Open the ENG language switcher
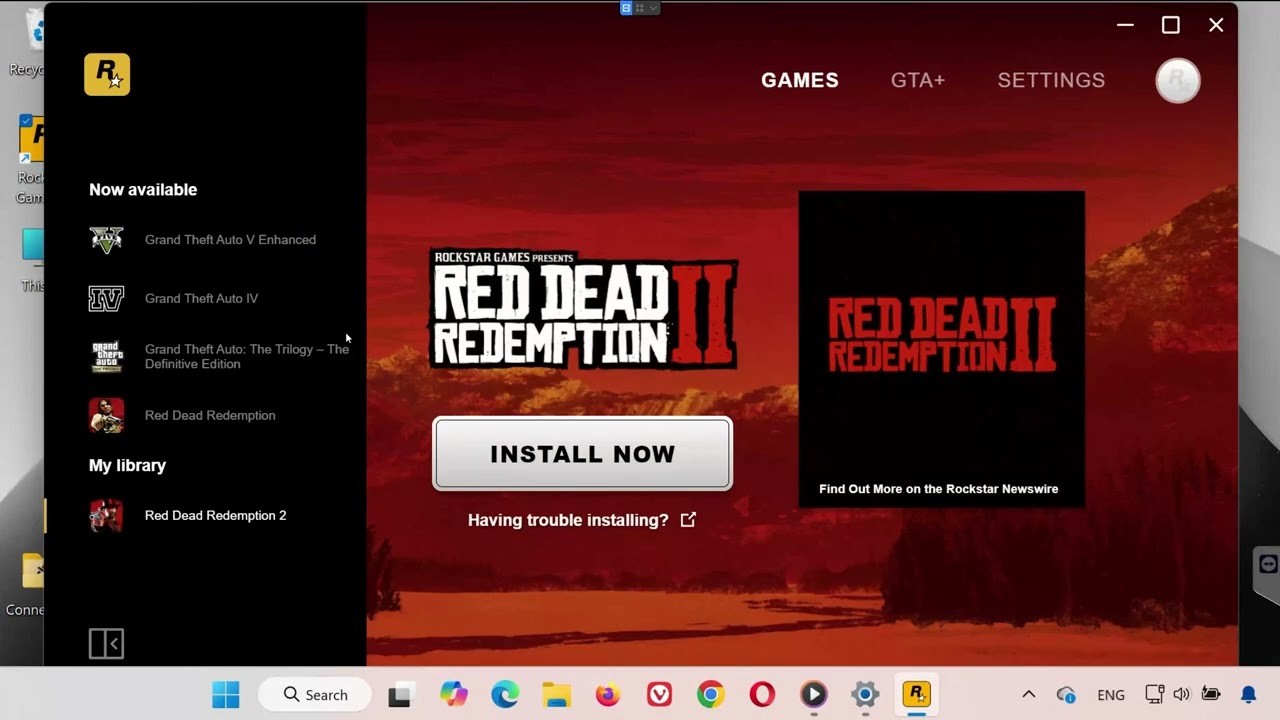1280x720 pixels. point(1111,695)
